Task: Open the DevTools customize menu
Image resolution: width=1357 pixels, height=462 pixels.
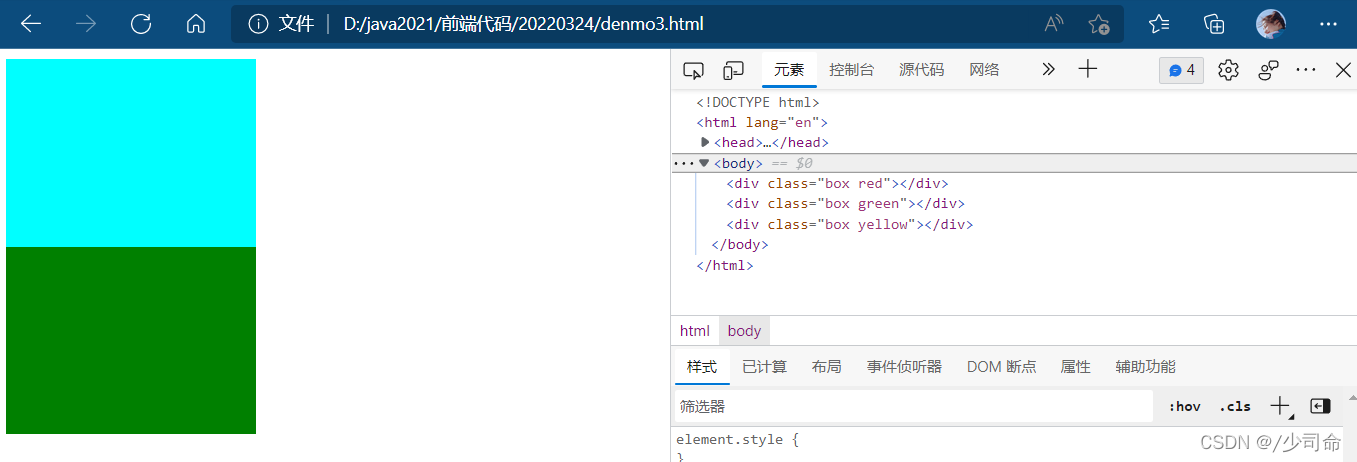Action: click(x=1306, y=70)
